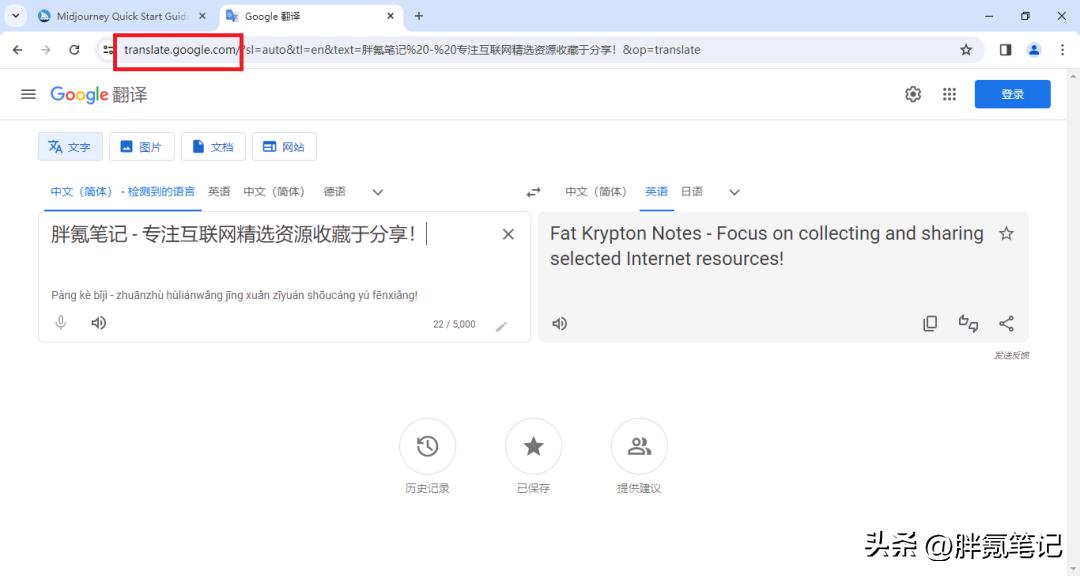
Task: Open Google Translate settings gear
Action: coord(912,93)
